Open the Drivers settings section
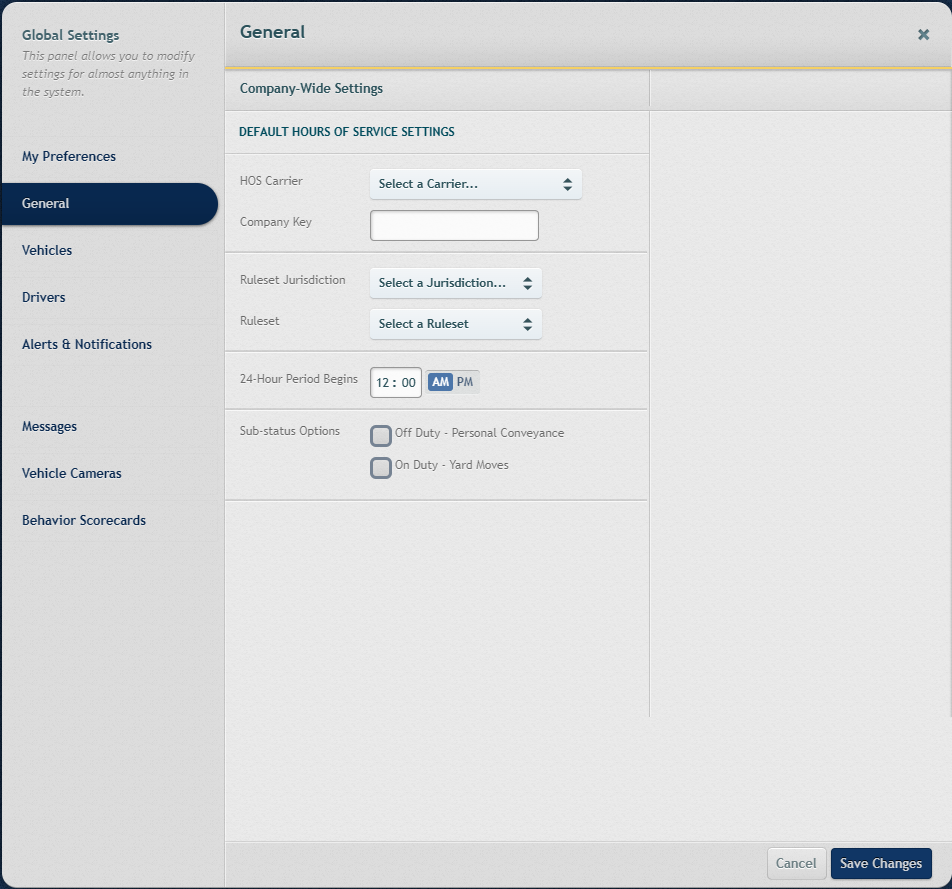This screenshot has height=889, width=952. coord(43,297)
